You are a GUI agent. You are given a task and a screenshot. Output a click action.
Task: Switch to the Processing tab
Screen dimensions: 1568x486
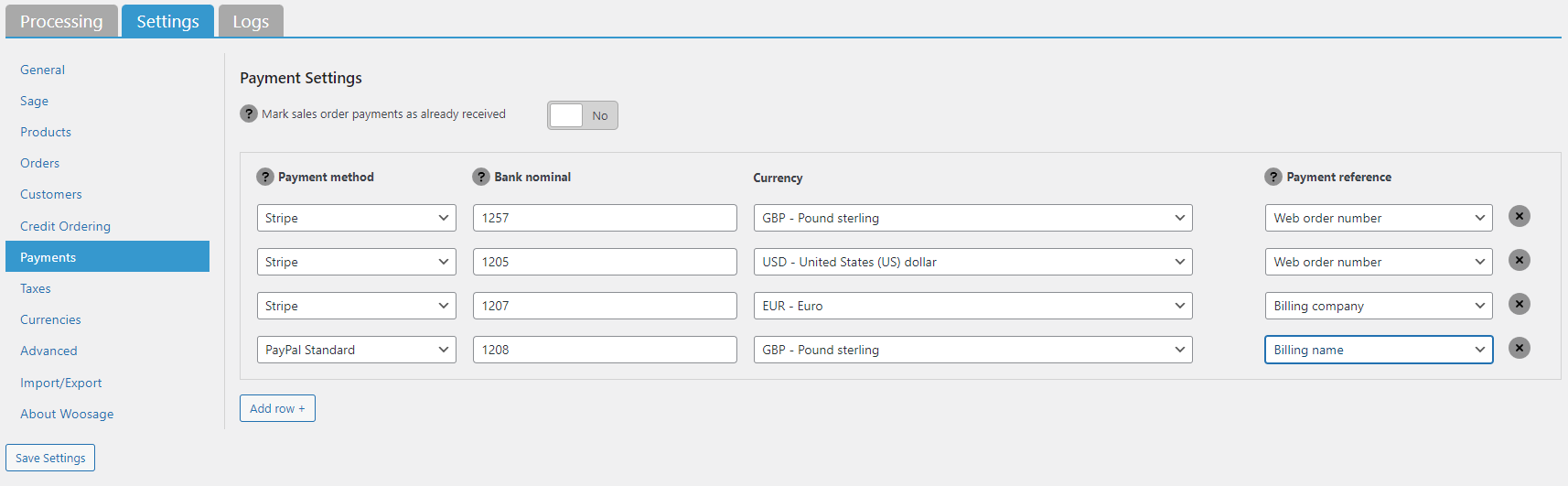click(x=61, y=21)
